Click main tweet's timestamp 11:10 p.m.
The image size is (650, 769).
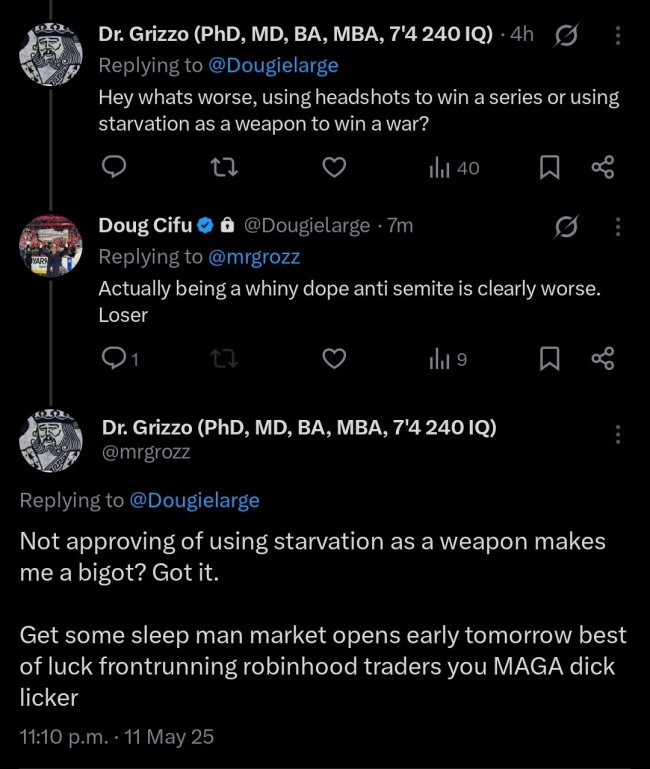pos(60,737)
